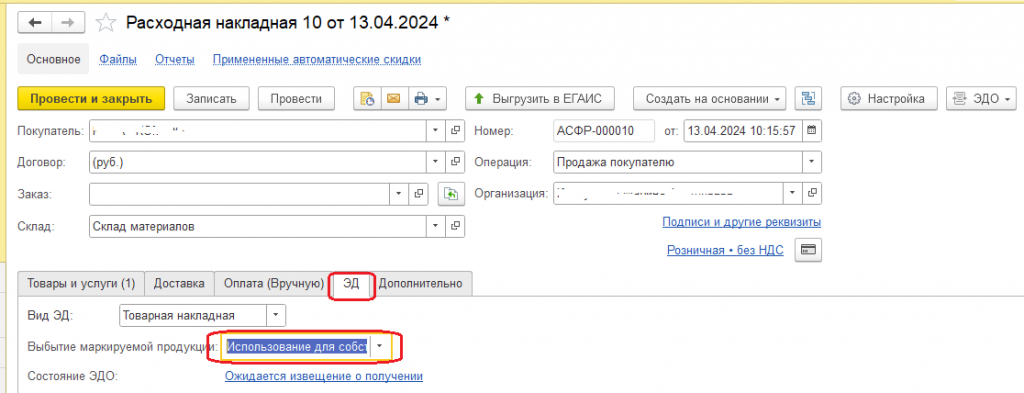Open Создать на основании dropdown button
1024x393 pixels.
pyautogui.click(x=710, y=99)
